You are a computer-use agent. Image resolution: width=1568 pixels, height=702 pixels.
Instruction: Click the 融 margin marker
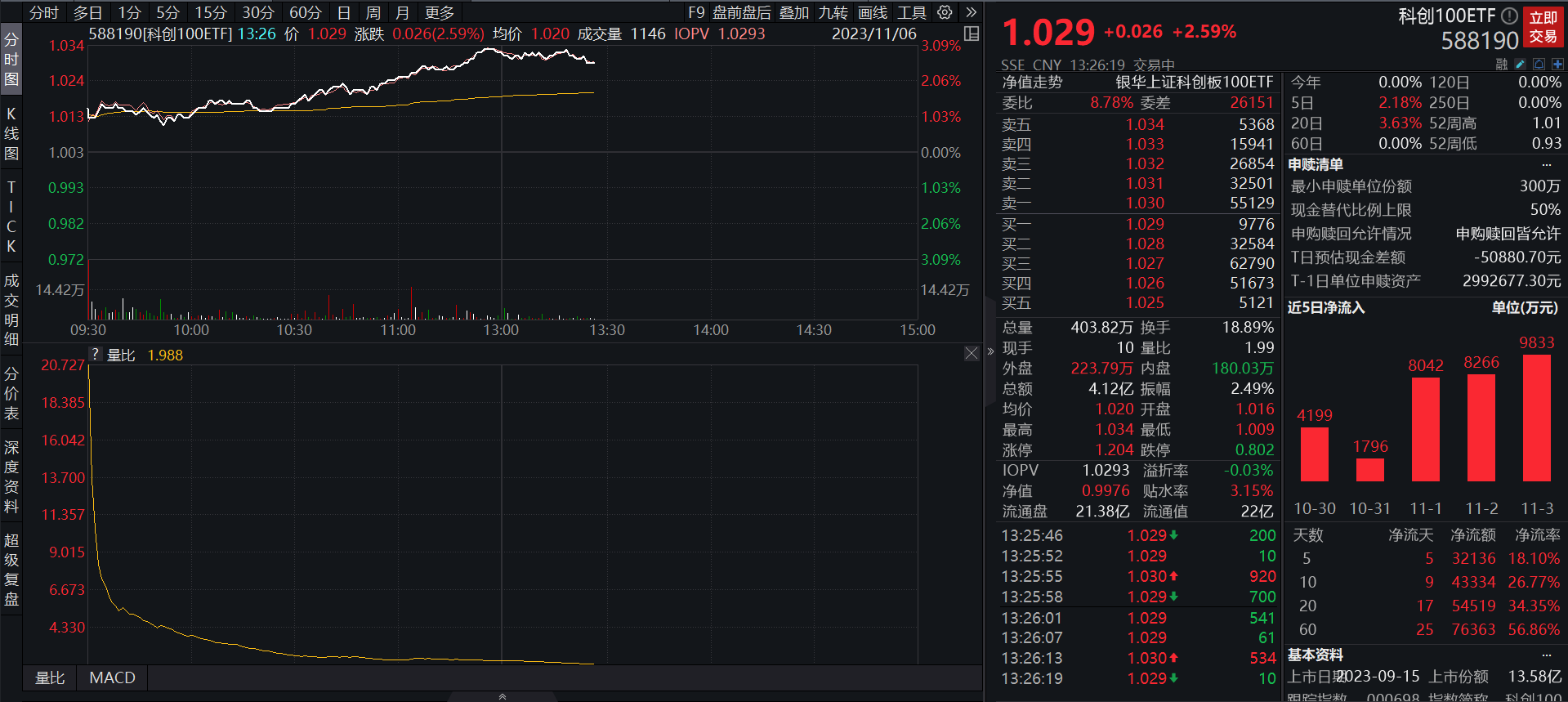click(x=1501, y=64)
